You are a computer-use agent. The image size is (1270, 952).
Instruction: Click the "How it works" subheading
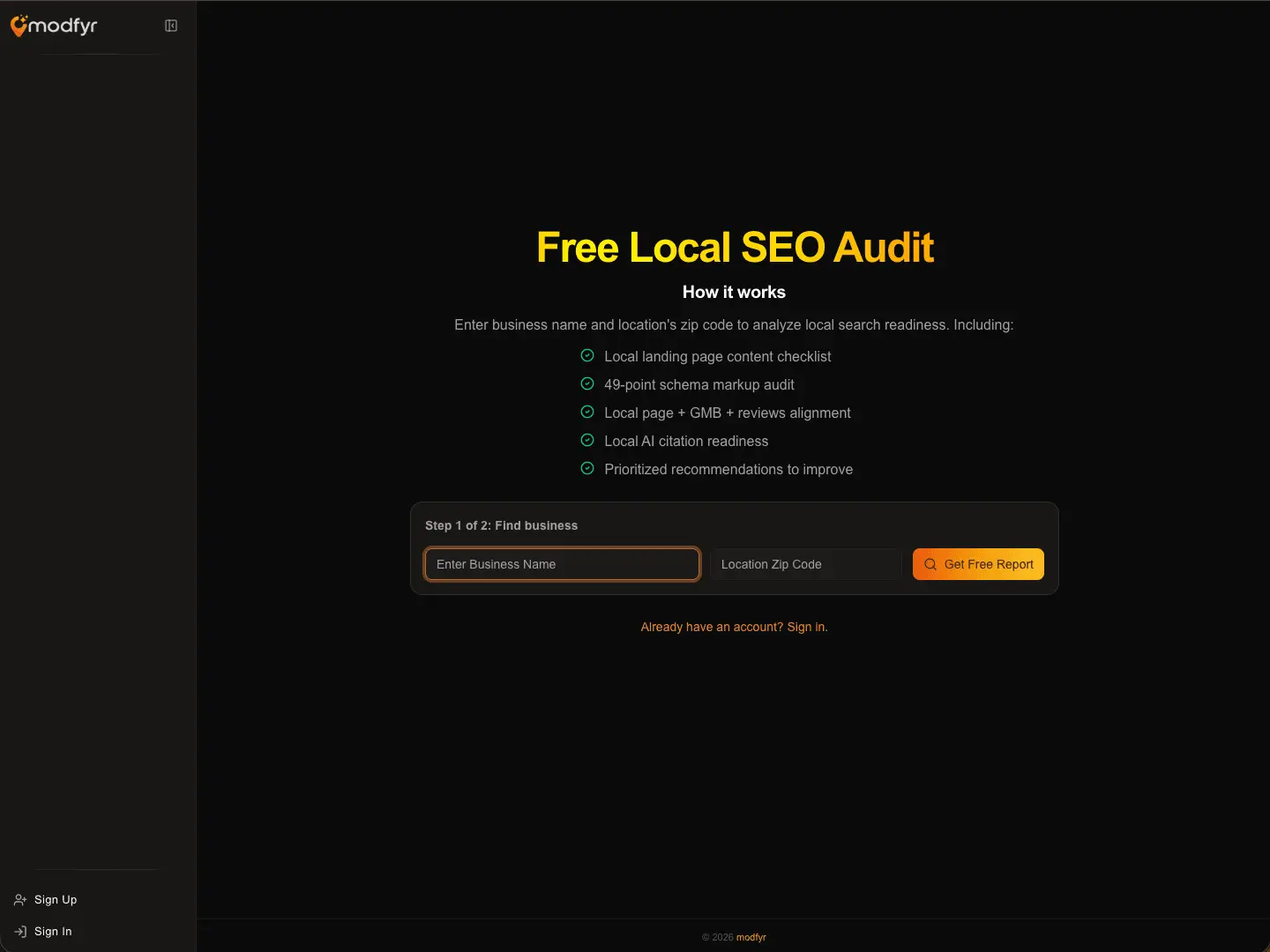[x=734, y=292]
